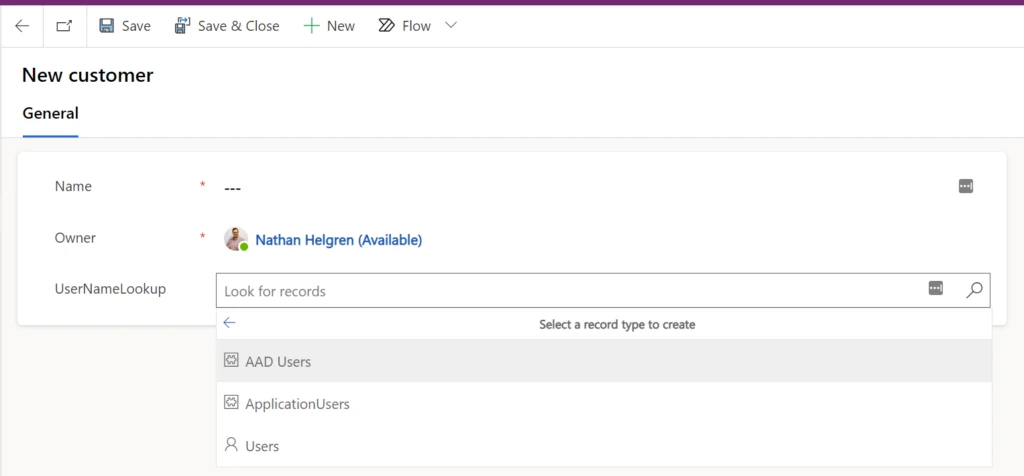Click the New customer heading
Viewport: 1024px width, 476px height.
[88, 75]
